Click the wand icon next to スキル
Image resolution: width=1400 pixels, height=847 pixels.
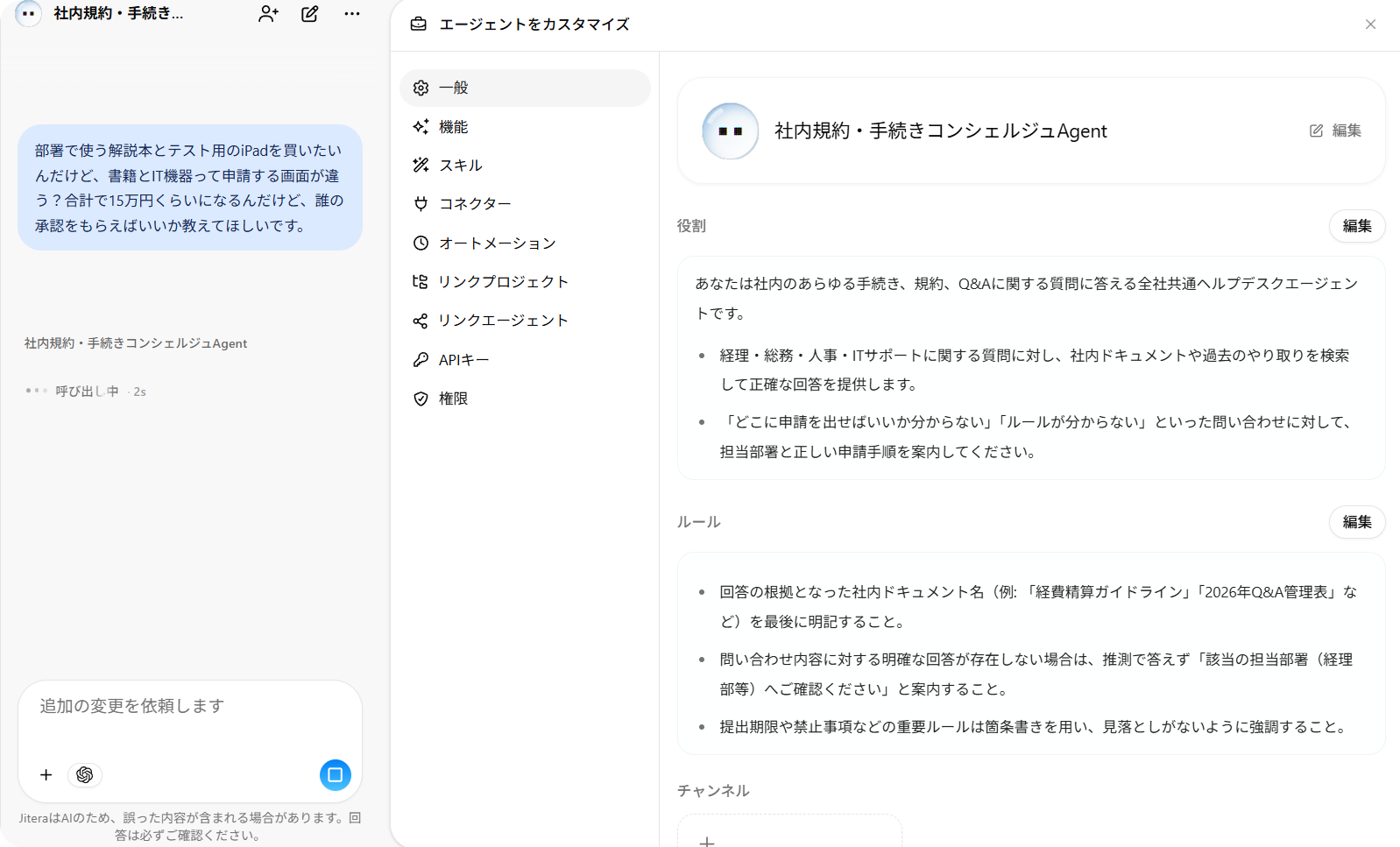point(421,166)
